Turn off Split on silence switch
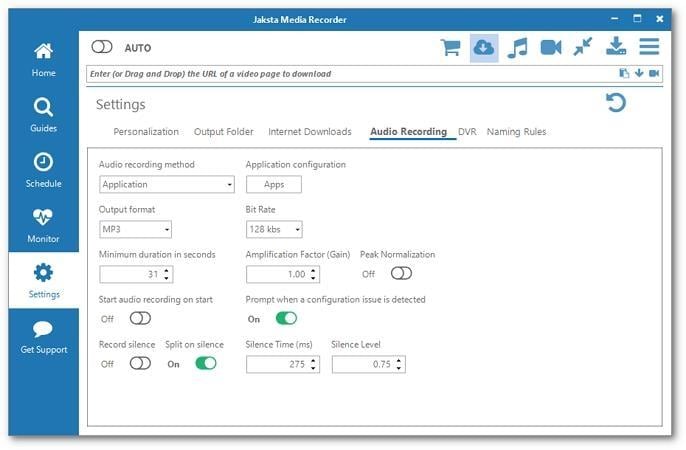This screenshot has height=450, width=686. (x=206, y=363)
